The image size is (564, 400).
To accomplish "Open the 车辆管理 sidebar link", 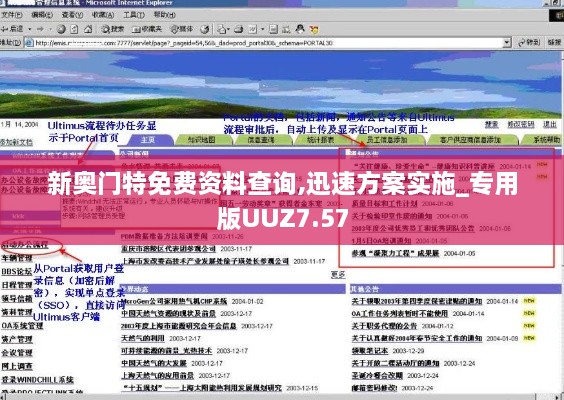I will [x=17, y=258].
